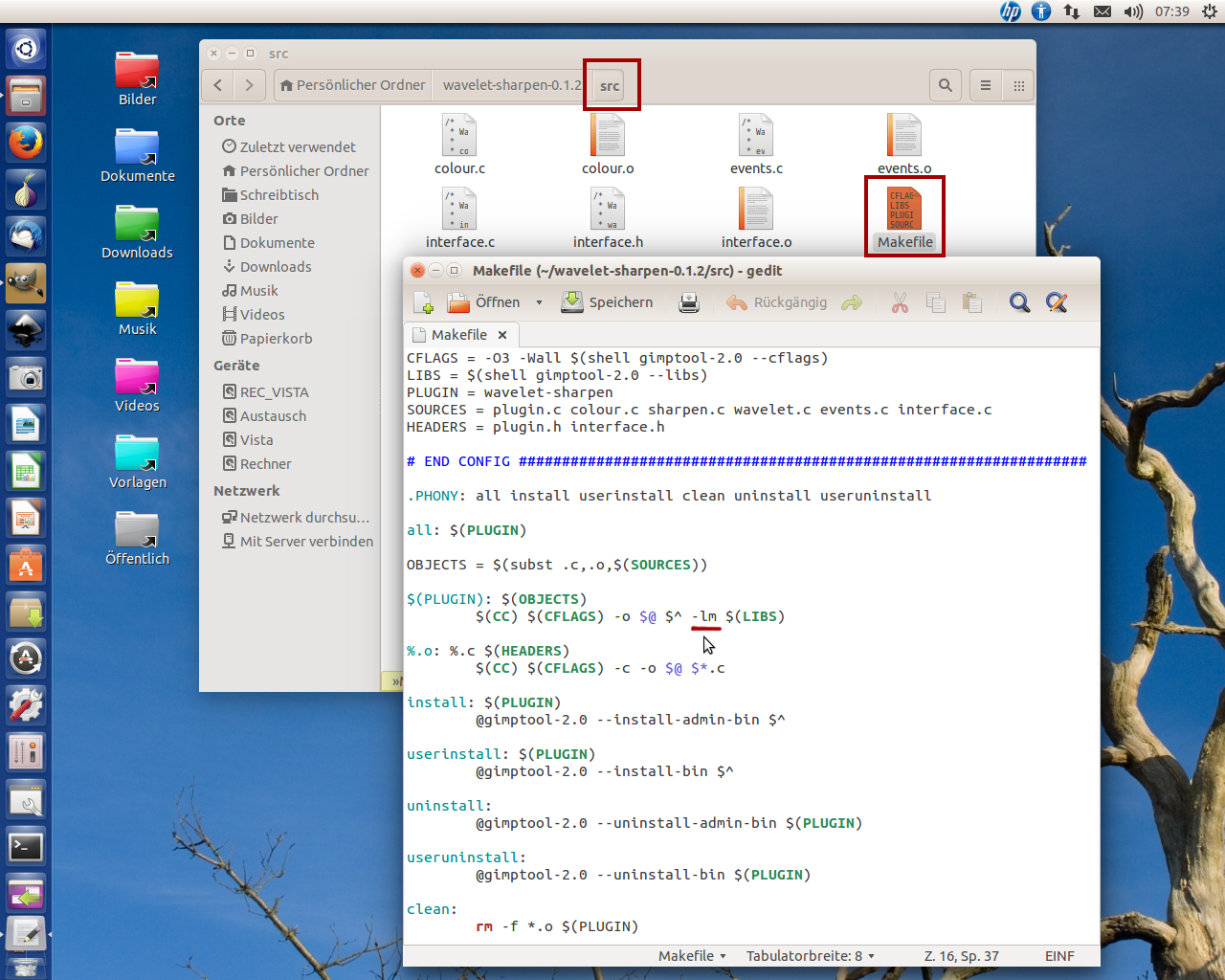Switch to list view in file manager
1225x980 pixels.
(985, 85)
